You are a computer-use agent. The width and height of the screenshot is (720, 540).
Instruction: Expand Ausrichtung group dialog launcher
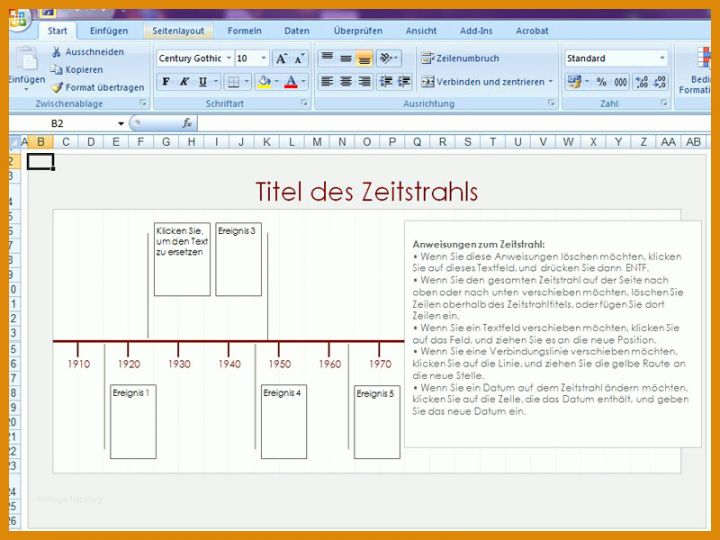point(551,103)
